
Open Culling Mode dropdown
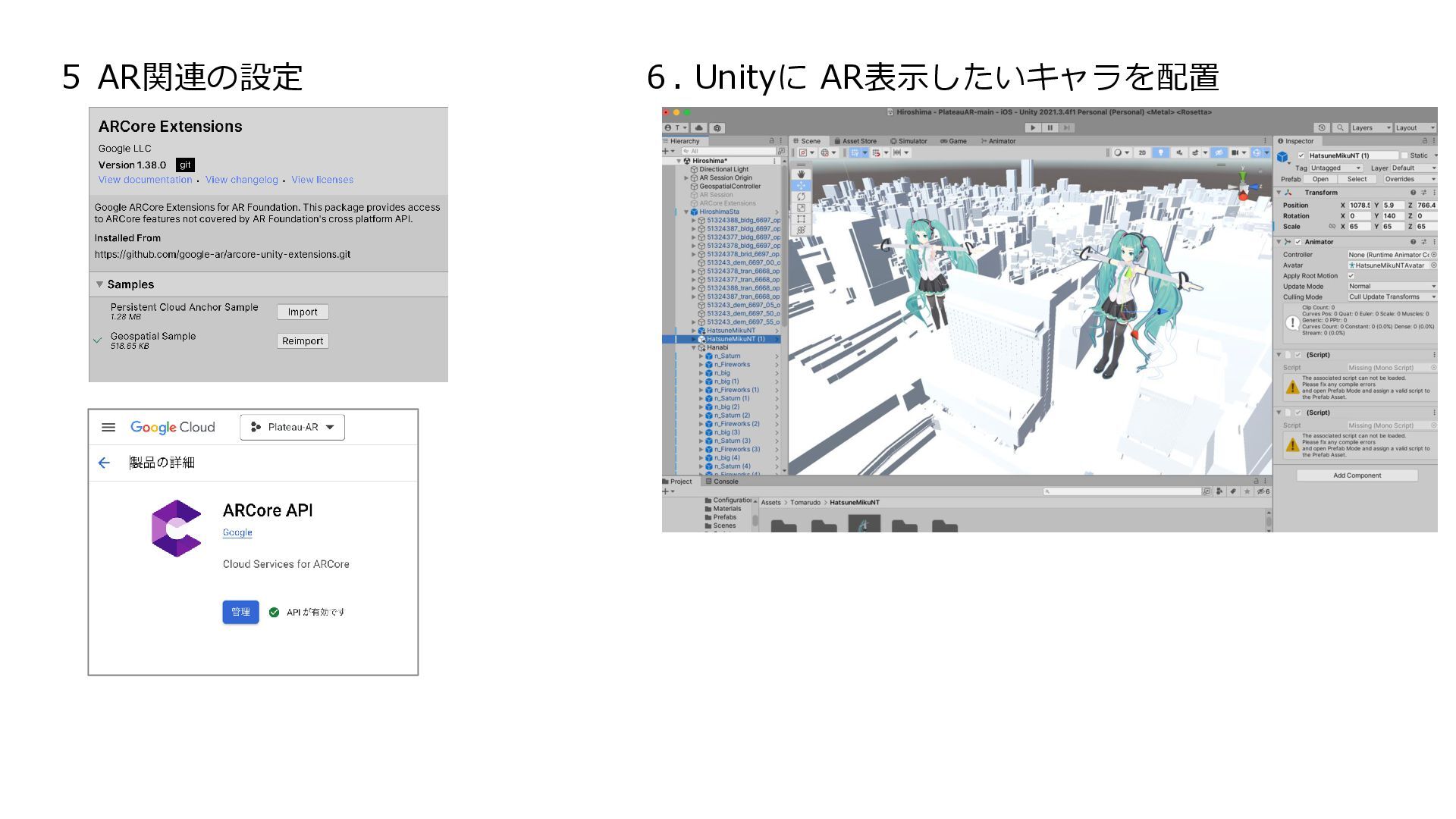click(x=1392, y=297)
